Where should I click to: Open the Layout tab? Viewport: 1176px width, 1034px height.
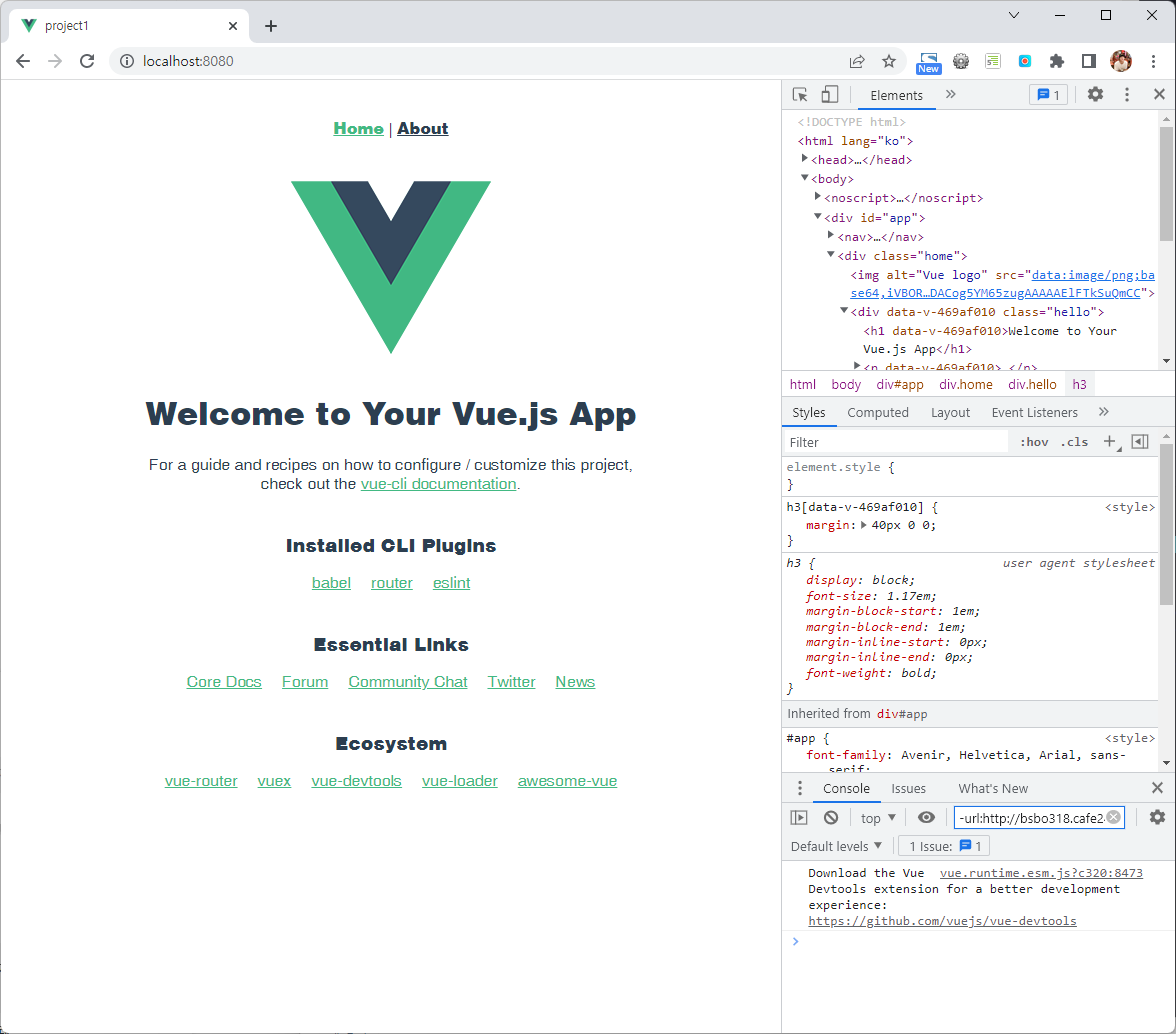pos(950,412)
